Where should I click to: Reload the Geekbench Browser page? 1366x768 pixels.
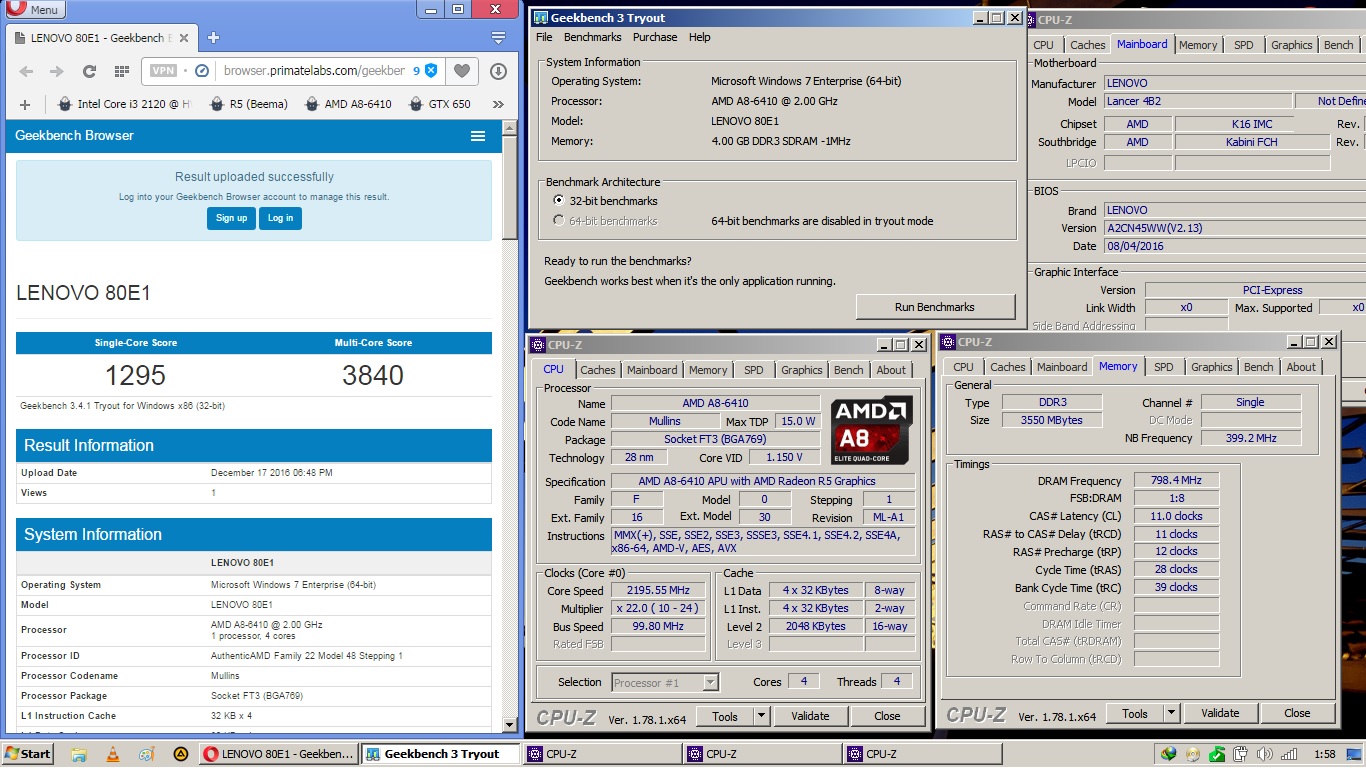89,71
